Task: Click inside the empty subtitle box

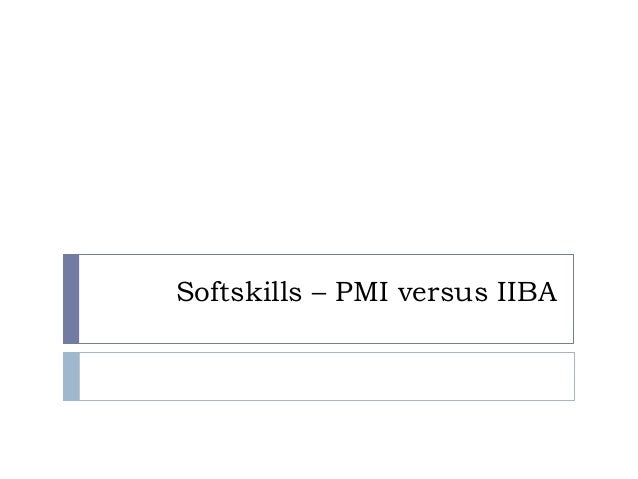Action: coord(325,376)
